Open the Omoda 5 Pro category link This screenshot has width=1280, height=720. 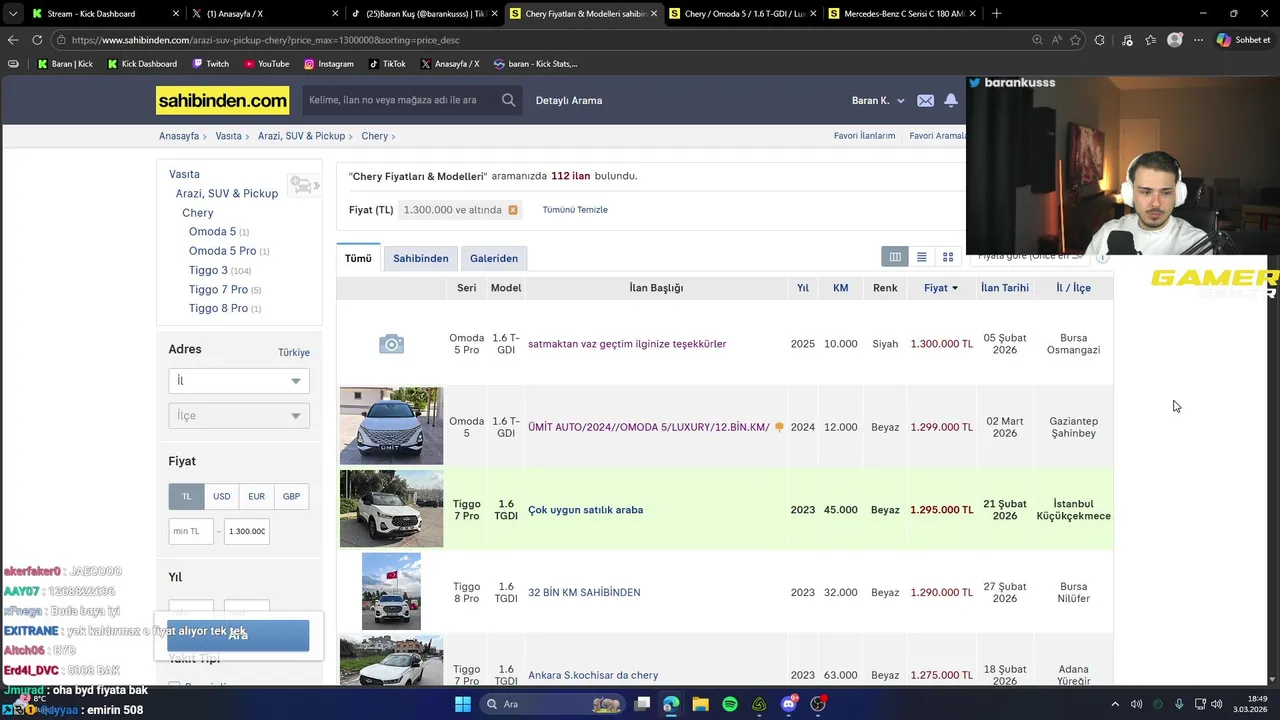click(222, 251)
